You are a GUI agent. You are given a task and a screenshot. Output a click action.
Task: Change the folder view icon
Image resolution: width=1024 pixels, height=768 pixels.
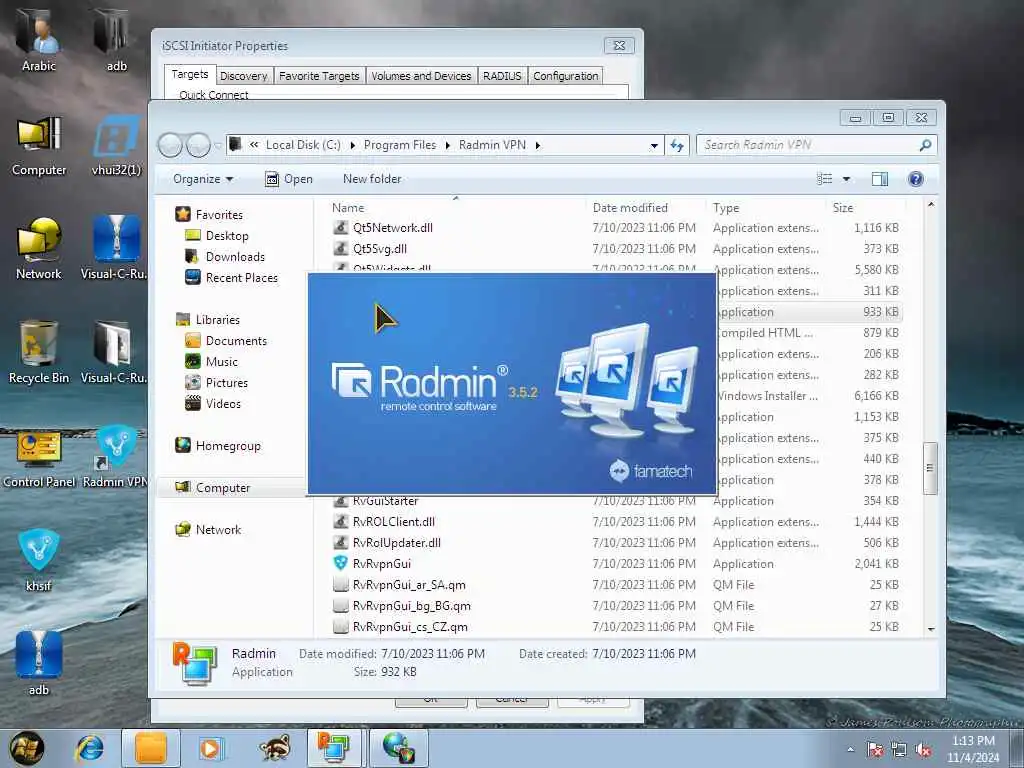click(825, 179)
